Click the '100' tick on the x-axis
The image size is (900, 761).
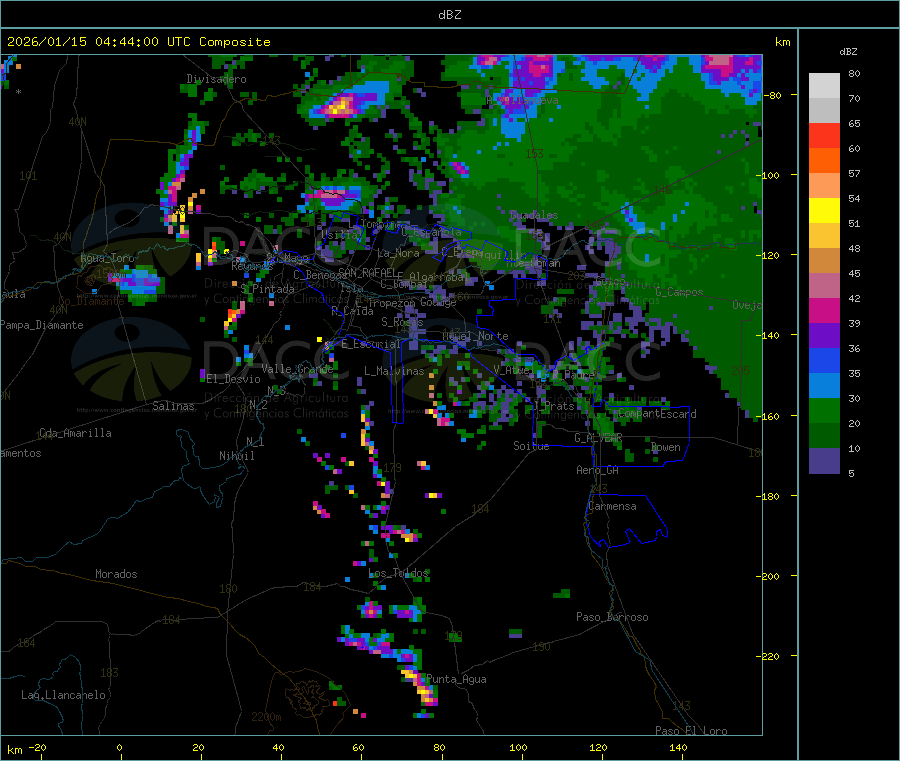518,747
